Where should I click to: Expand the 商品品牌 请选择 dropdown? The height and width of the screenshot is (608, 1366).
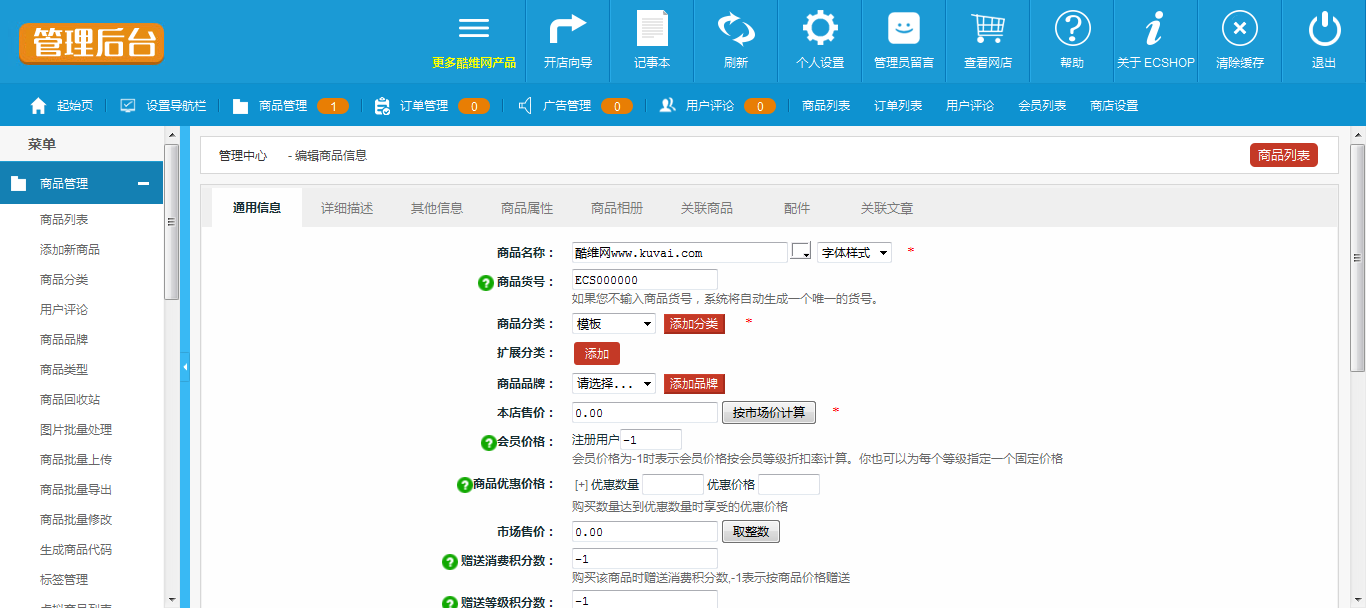pos(614,384)
